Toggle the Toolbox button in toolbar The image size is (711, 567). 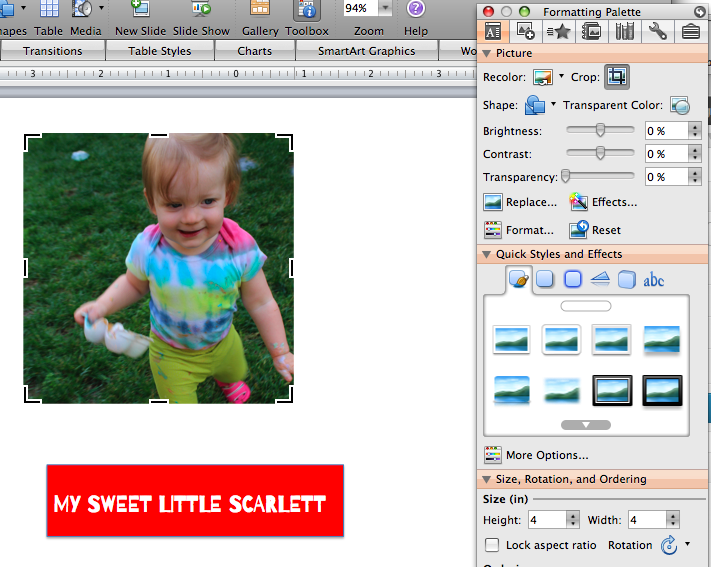[306, 10]
